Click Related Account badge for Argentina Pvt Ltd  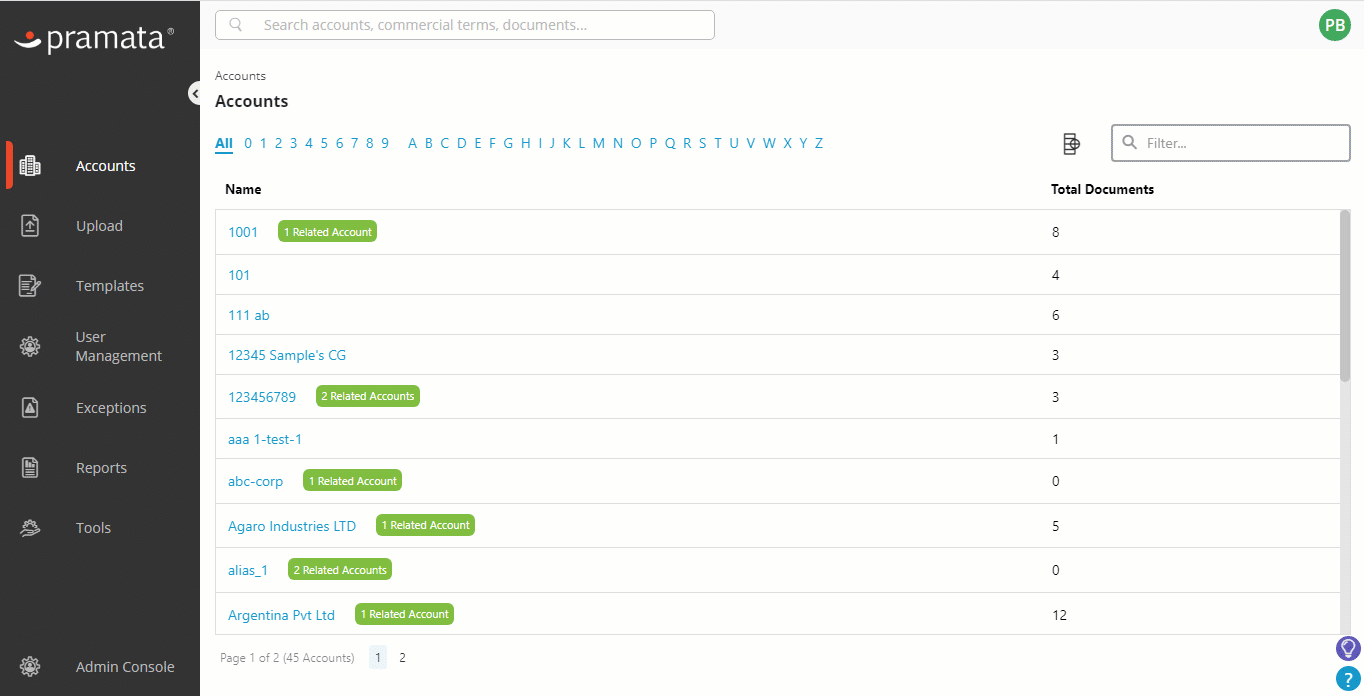click(404, 614)
